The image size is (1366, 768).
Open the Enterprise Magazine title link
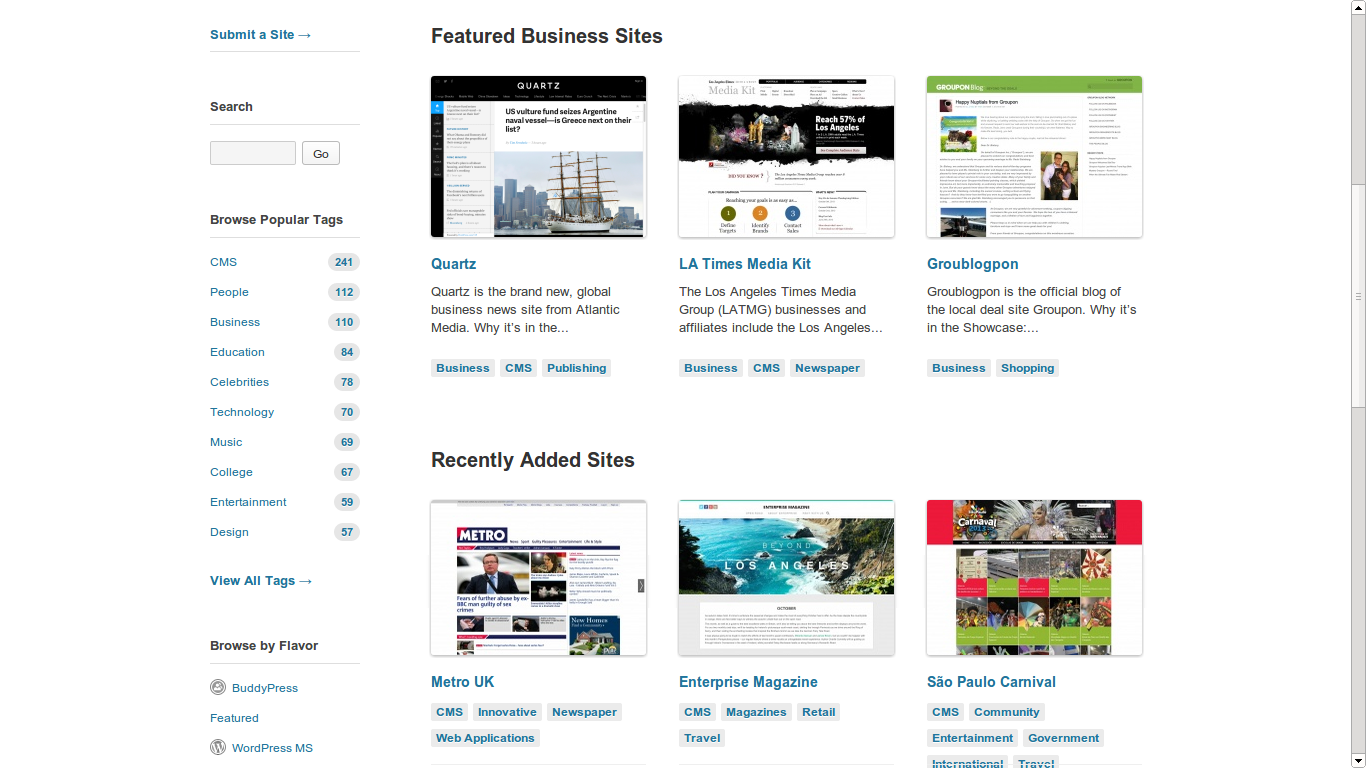tap(748, 682)
